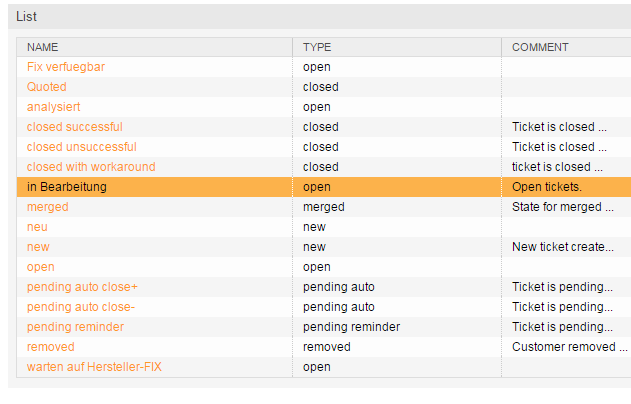
Task: Open the 'neu' state link
Action: pos(37,227)
